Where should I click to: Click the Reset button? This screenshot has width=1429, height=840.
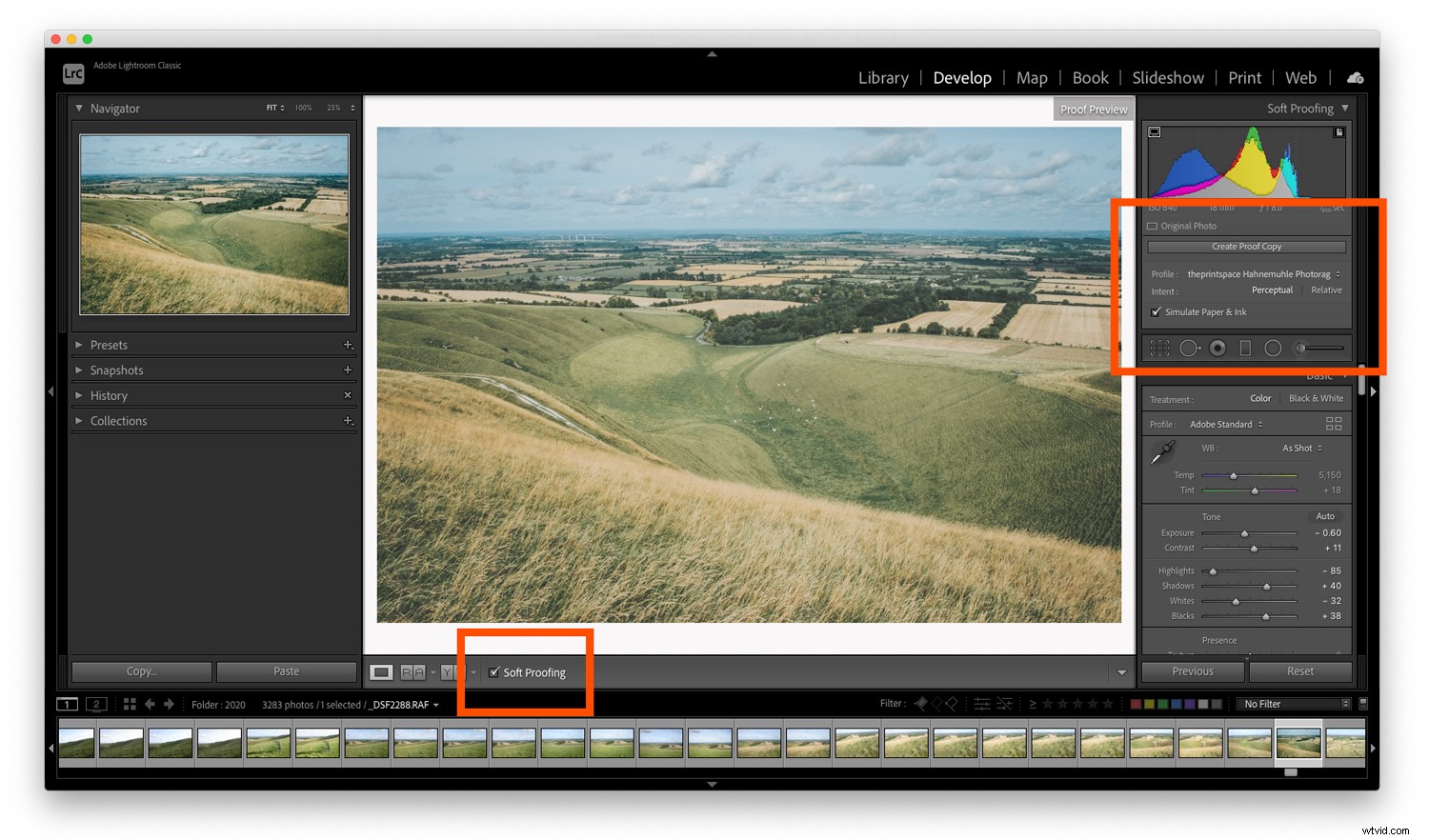(x=1299, y=671)
